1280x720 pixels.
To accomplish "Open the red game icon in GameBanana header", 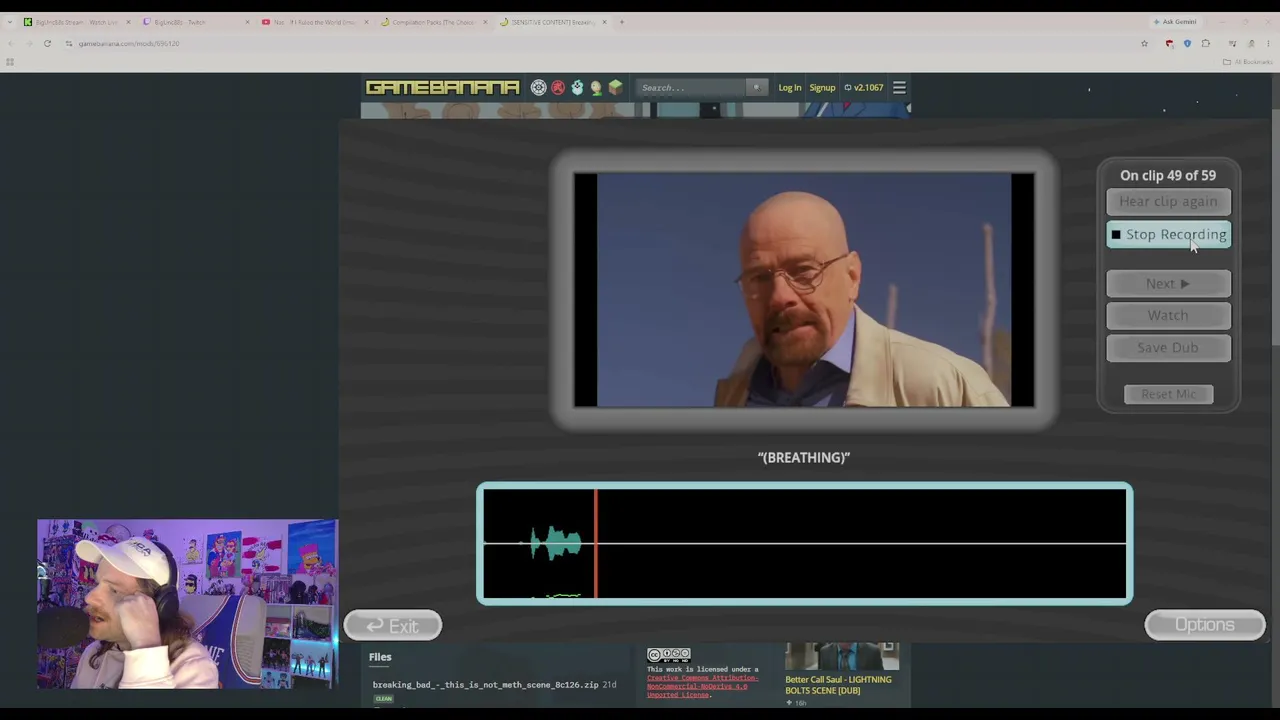I will click(558, 88).
